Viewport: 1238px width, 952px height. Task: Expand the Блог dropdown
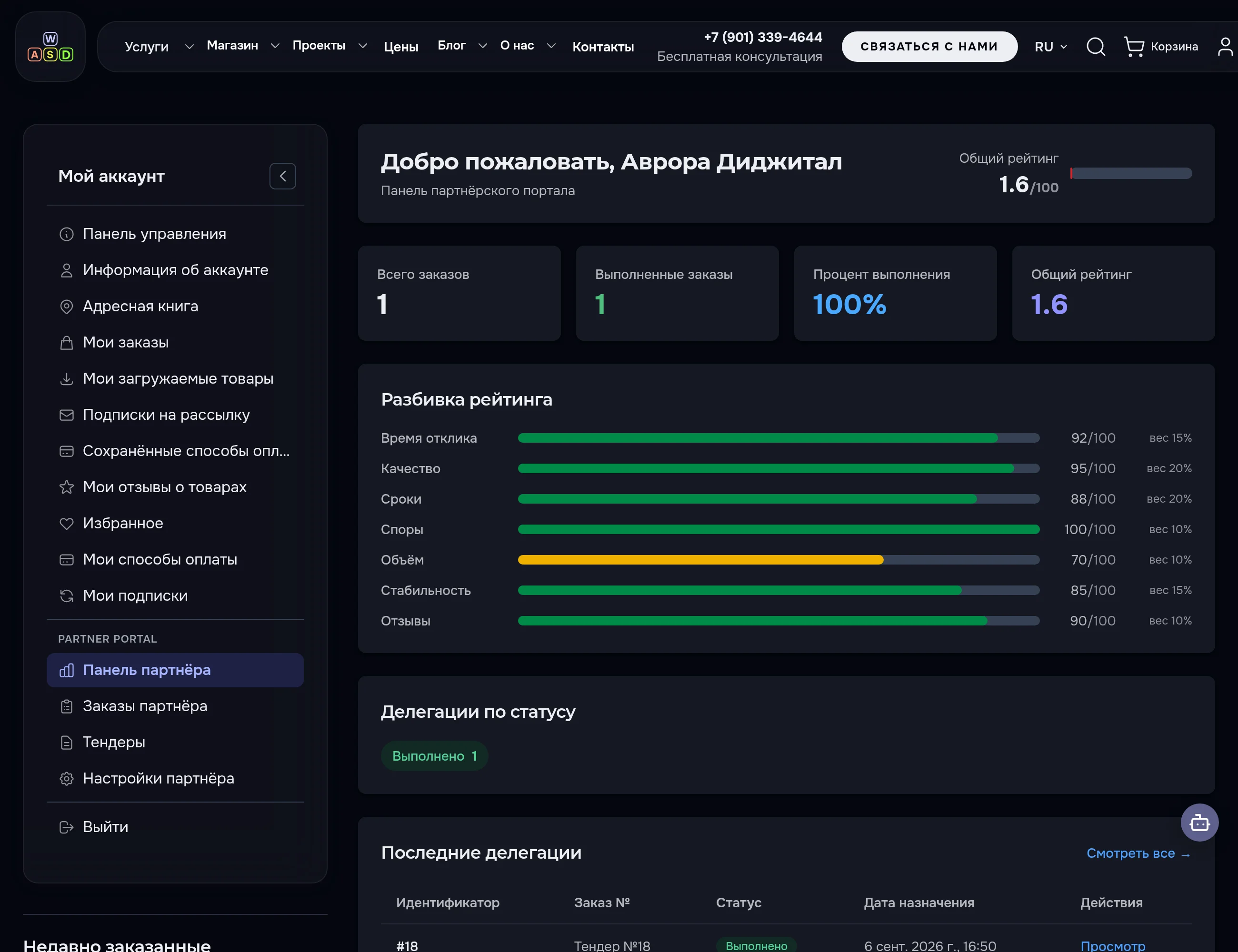[x=482, y=46]
